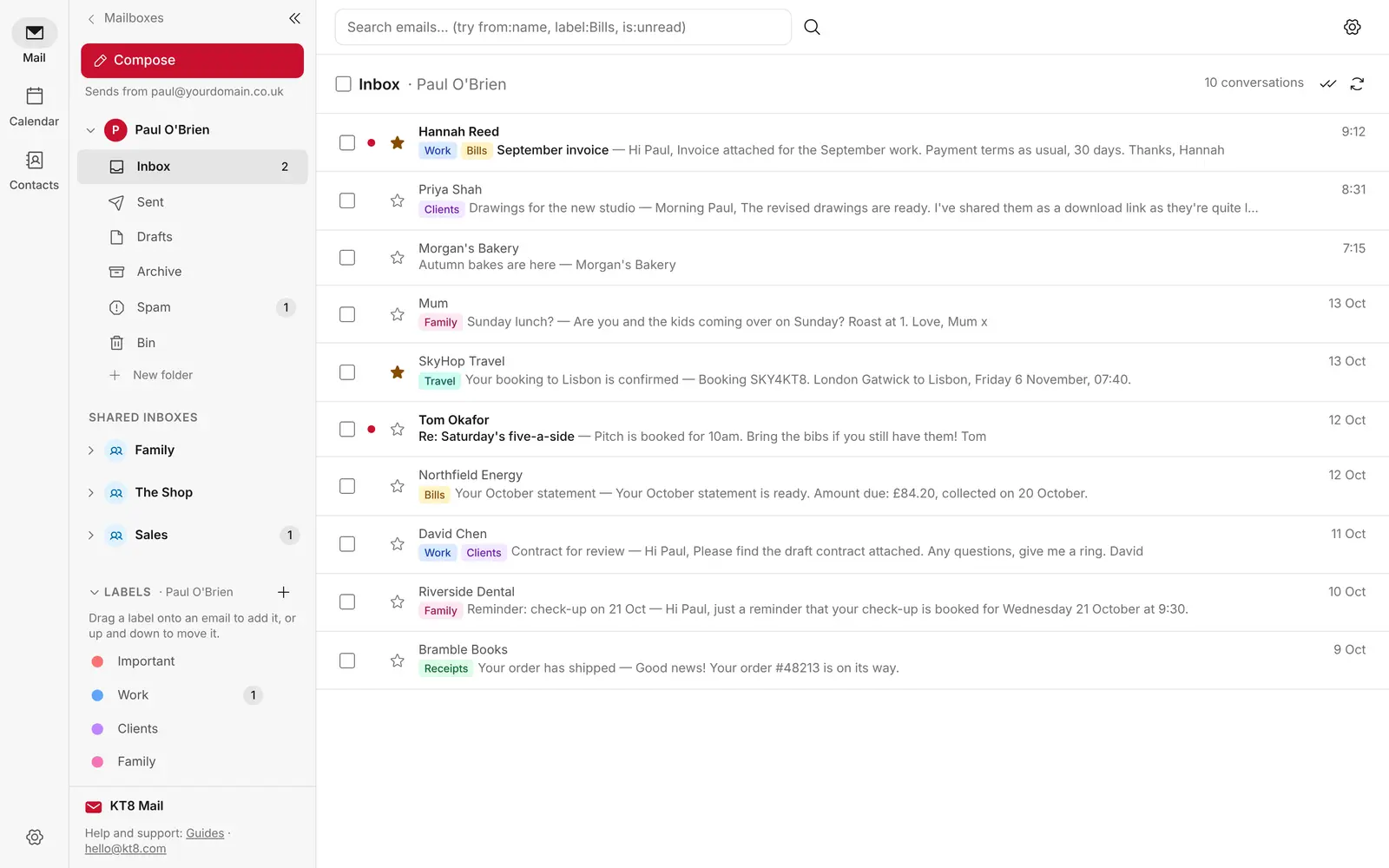Refresh the inbox with the sync icon

click(x=1357, y=84)
